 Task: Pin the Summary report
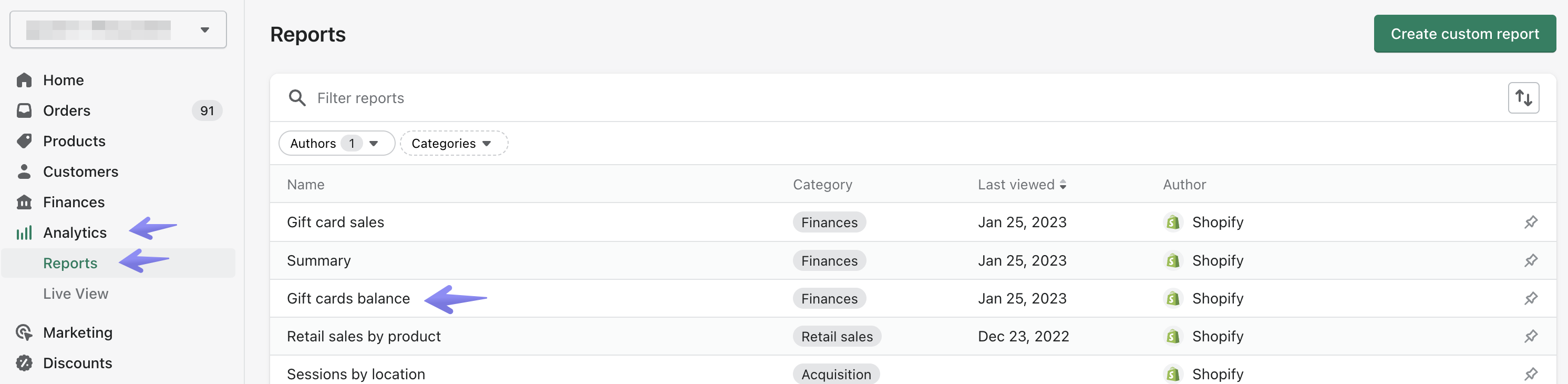coord(1530,260)
